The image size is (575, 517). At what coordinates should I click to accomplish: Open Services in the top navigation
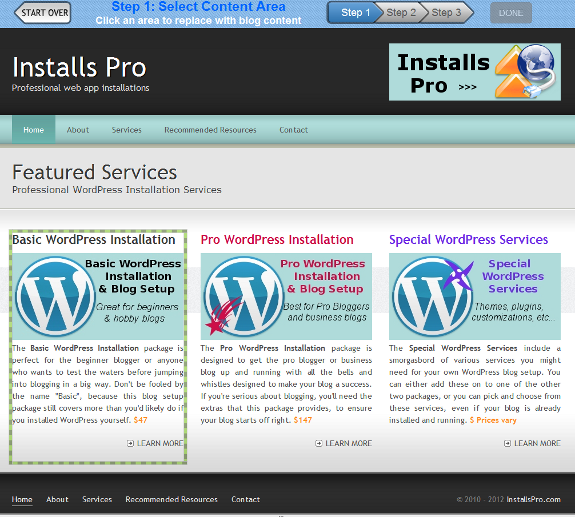[127, 130]
